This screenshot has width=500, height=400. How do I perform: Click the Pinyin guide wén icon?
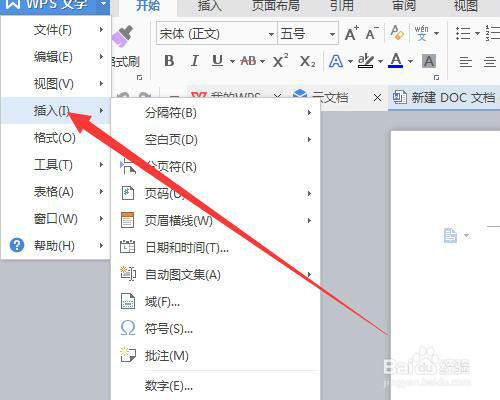pyautogui.click(x=421, y=33)
